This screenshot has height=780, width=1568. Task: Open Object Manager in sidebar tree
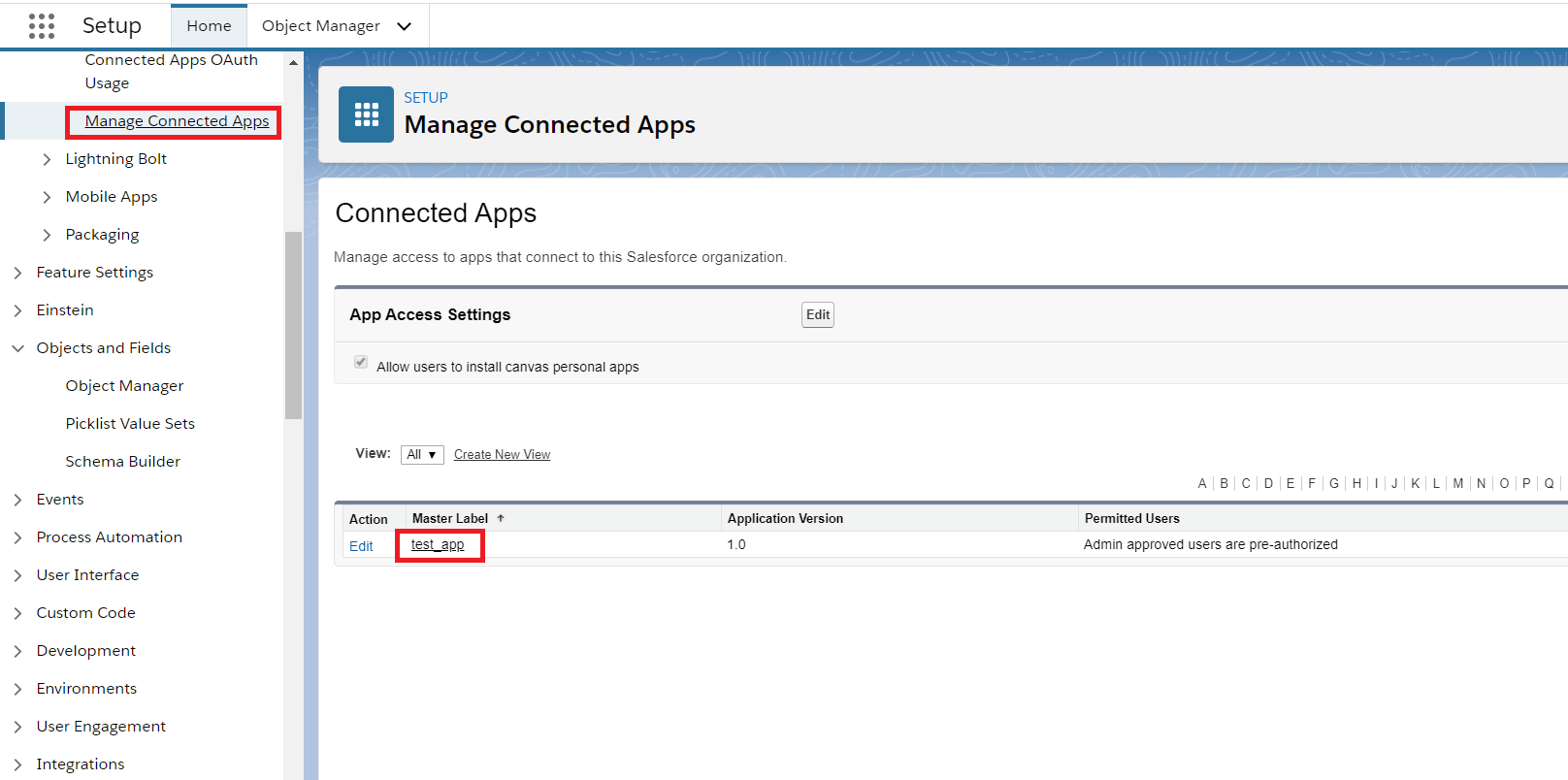pyautogui.click(x=124, y=386)
